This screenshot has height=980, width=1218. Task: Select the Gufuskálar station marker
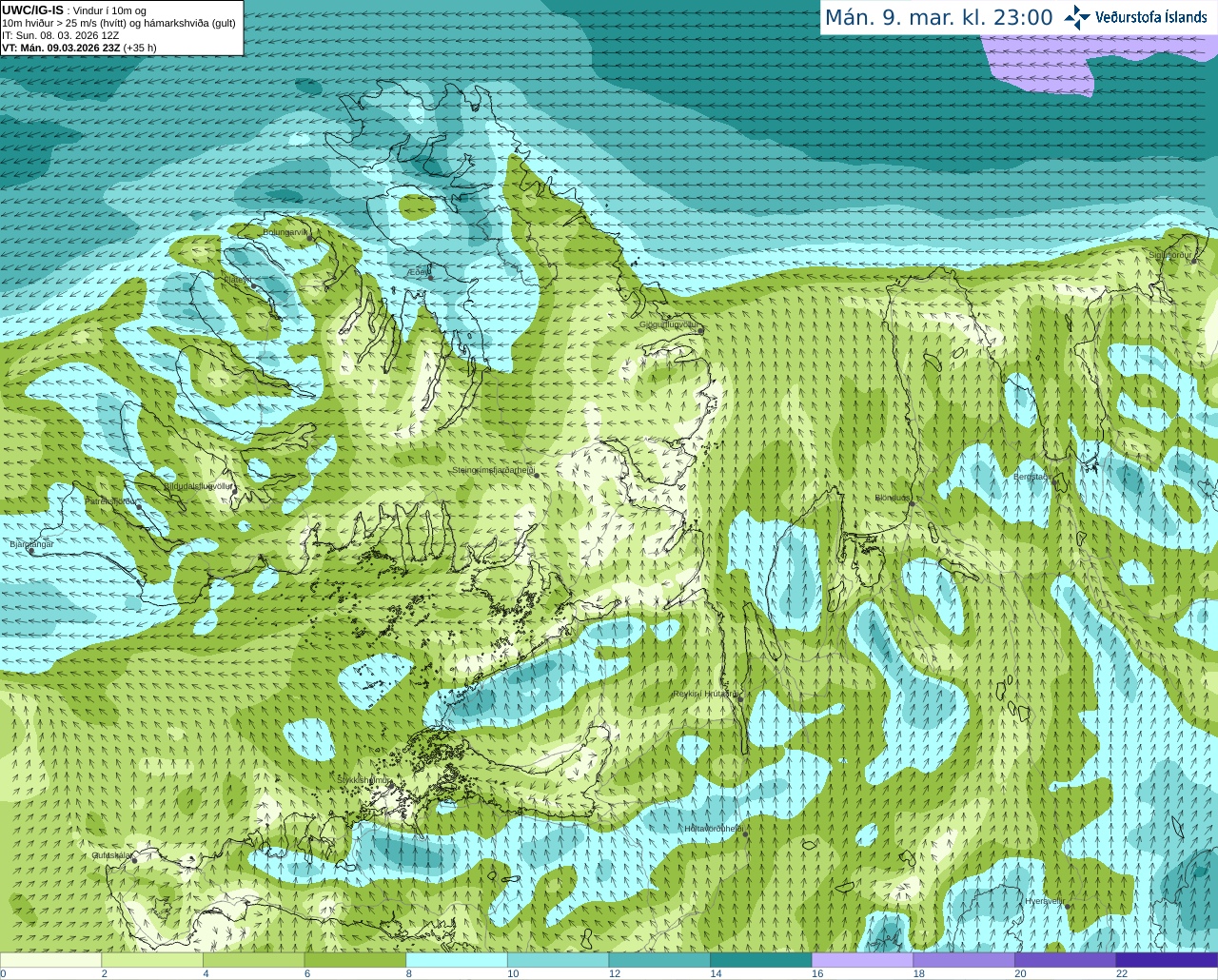[135, 860]
